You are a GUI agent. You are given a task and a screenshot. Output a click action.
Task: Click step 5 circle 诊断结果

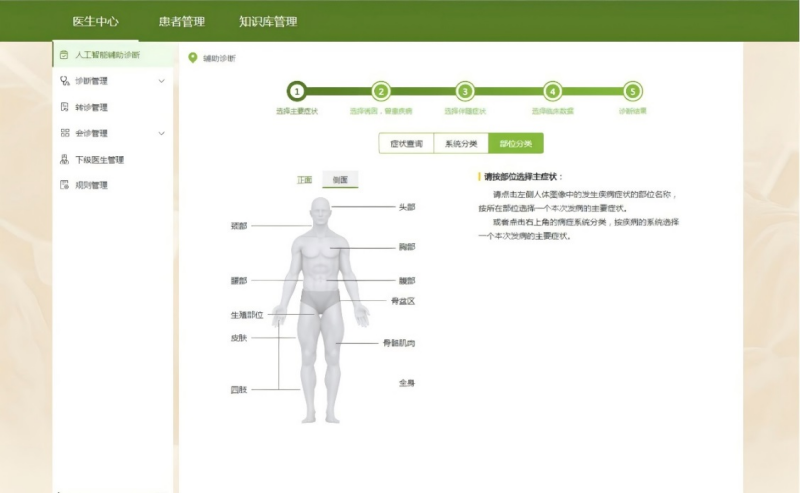pyautogui.click(x=633, y=92)
